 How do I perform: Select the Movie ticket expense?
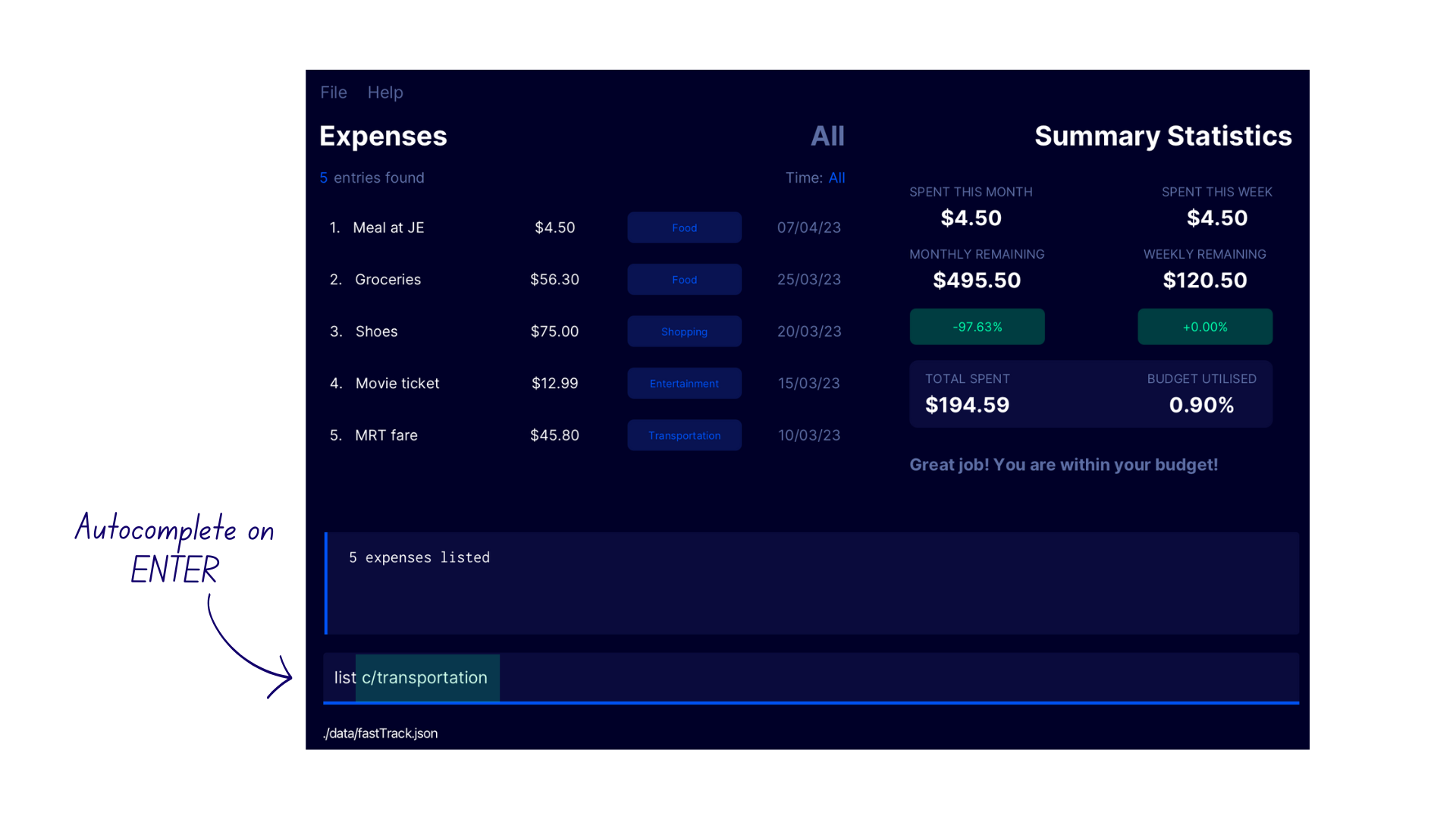click(585, 383)
